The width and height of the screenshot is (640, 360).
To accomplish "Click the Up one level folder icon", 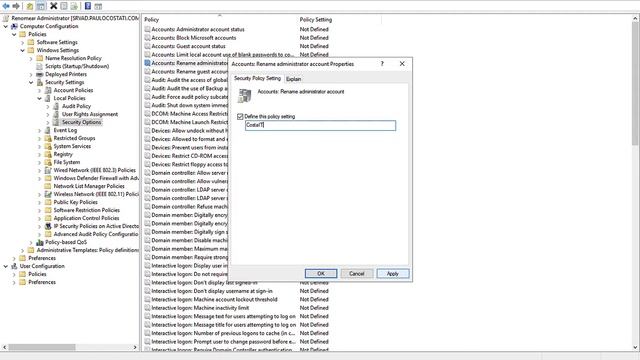I will 30,6.
